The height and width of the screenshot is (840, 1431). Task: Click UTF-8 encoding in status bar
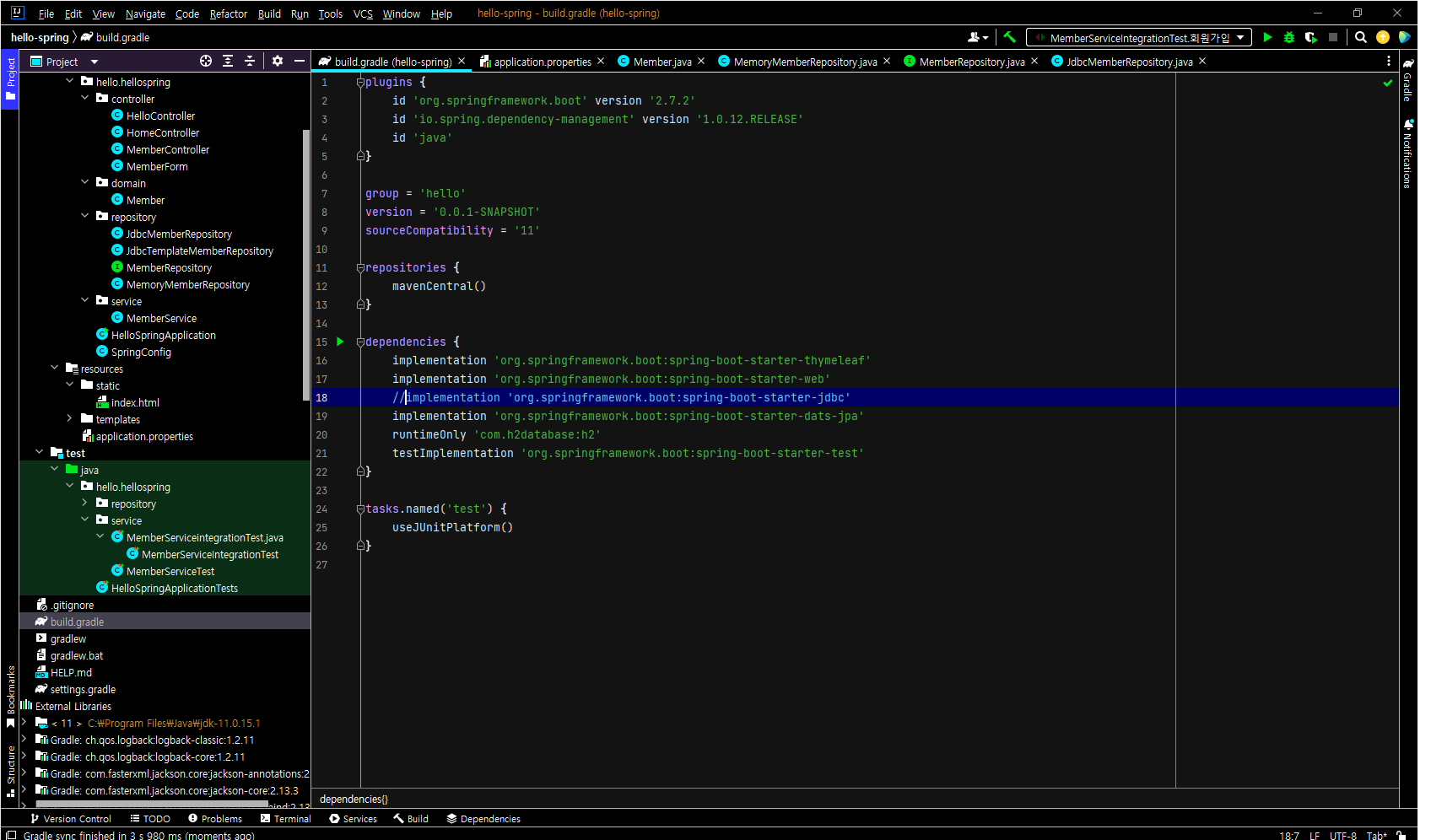pos(1343,836)
